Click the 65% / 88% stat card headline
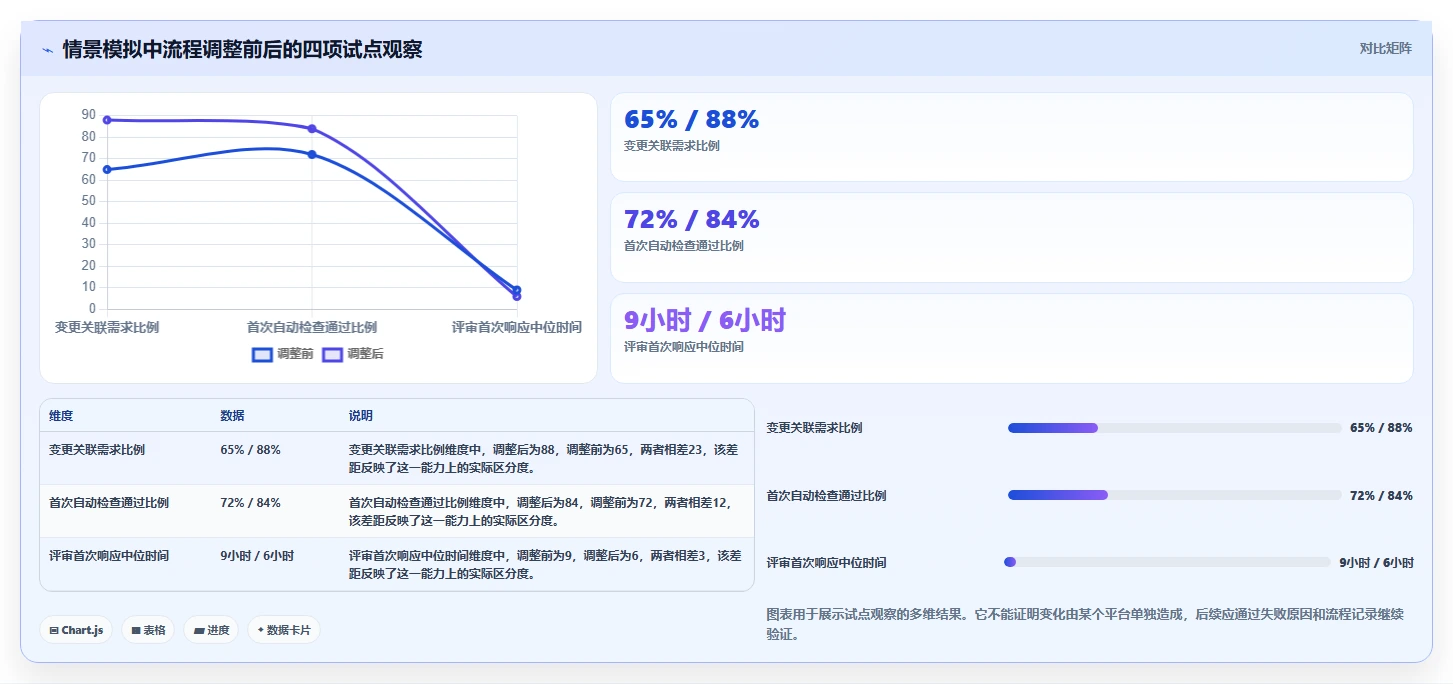 (691, 120)
